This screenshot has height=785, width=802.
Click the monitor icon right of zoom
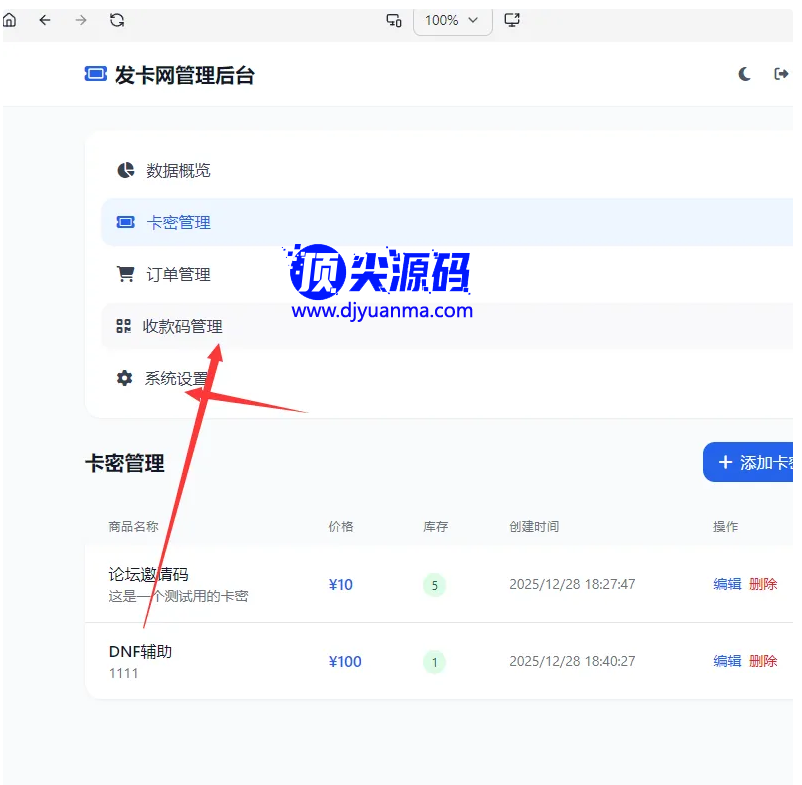512,20
